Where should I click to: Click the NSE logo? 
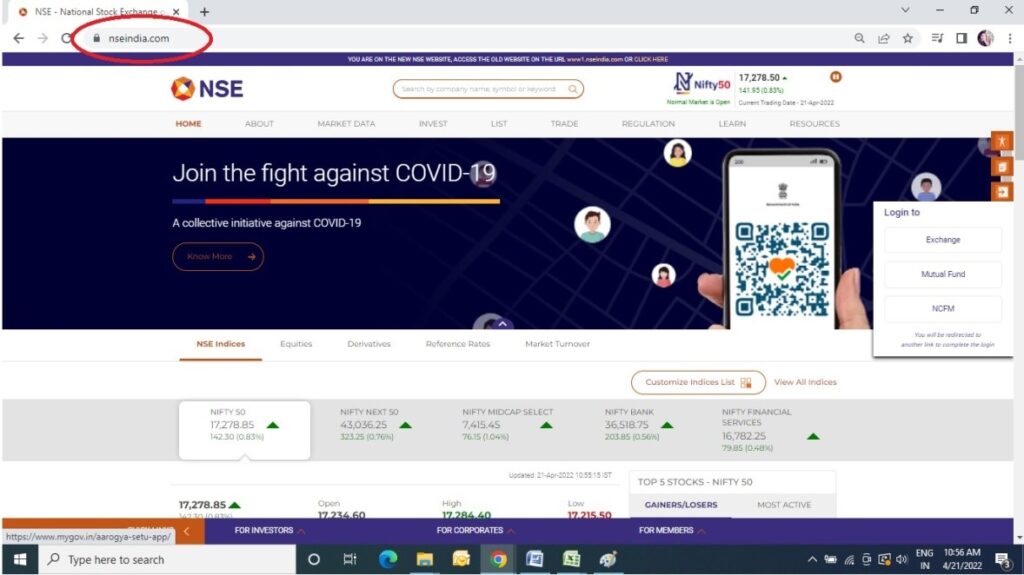(x=207, y=88)
